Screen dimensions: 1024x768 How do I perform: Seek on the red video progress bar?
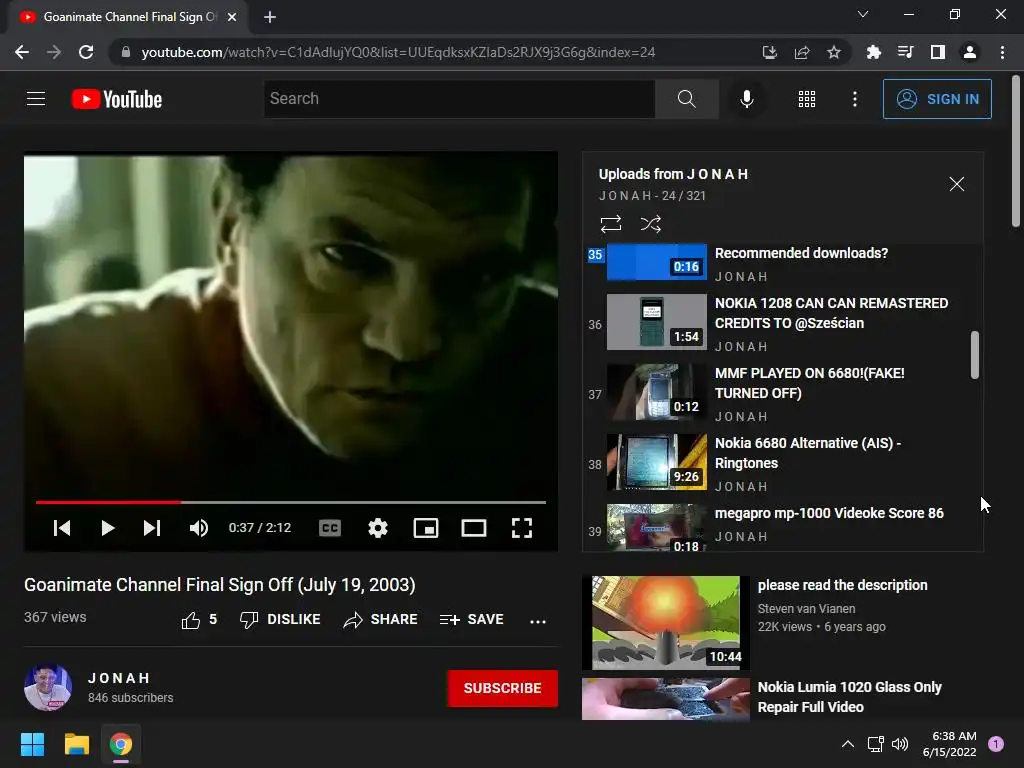click(291, 502)
